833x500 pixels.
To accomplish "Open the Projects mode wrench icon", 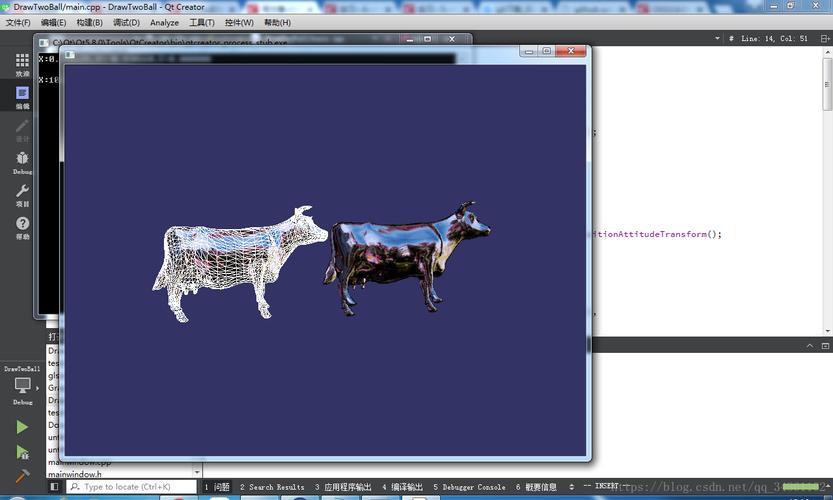I will (22, 195).
